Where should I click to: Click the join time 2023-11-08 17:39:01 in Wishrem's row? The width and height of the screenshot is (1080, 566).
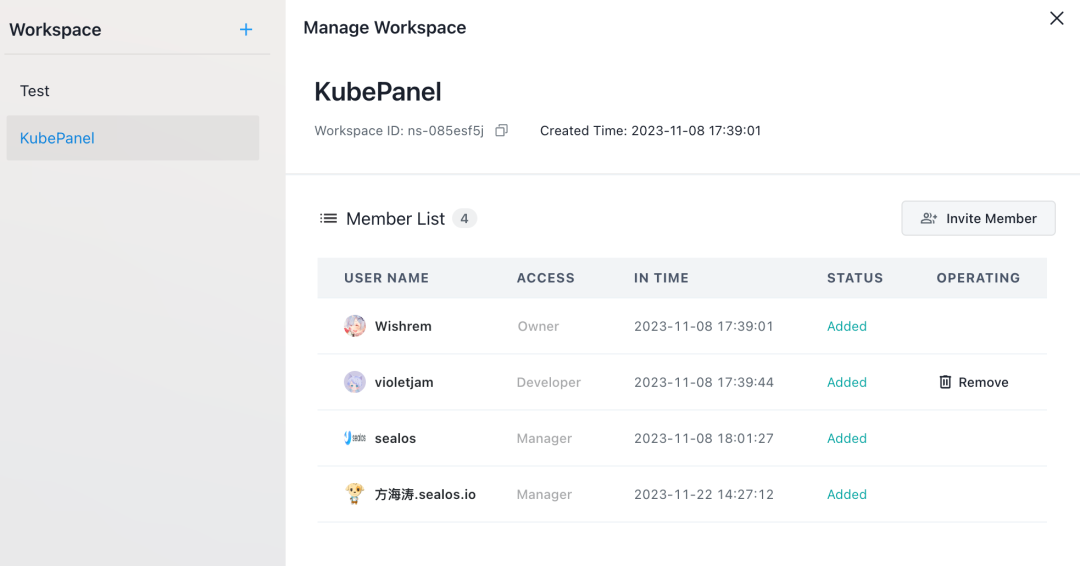(x=703, y=326)
